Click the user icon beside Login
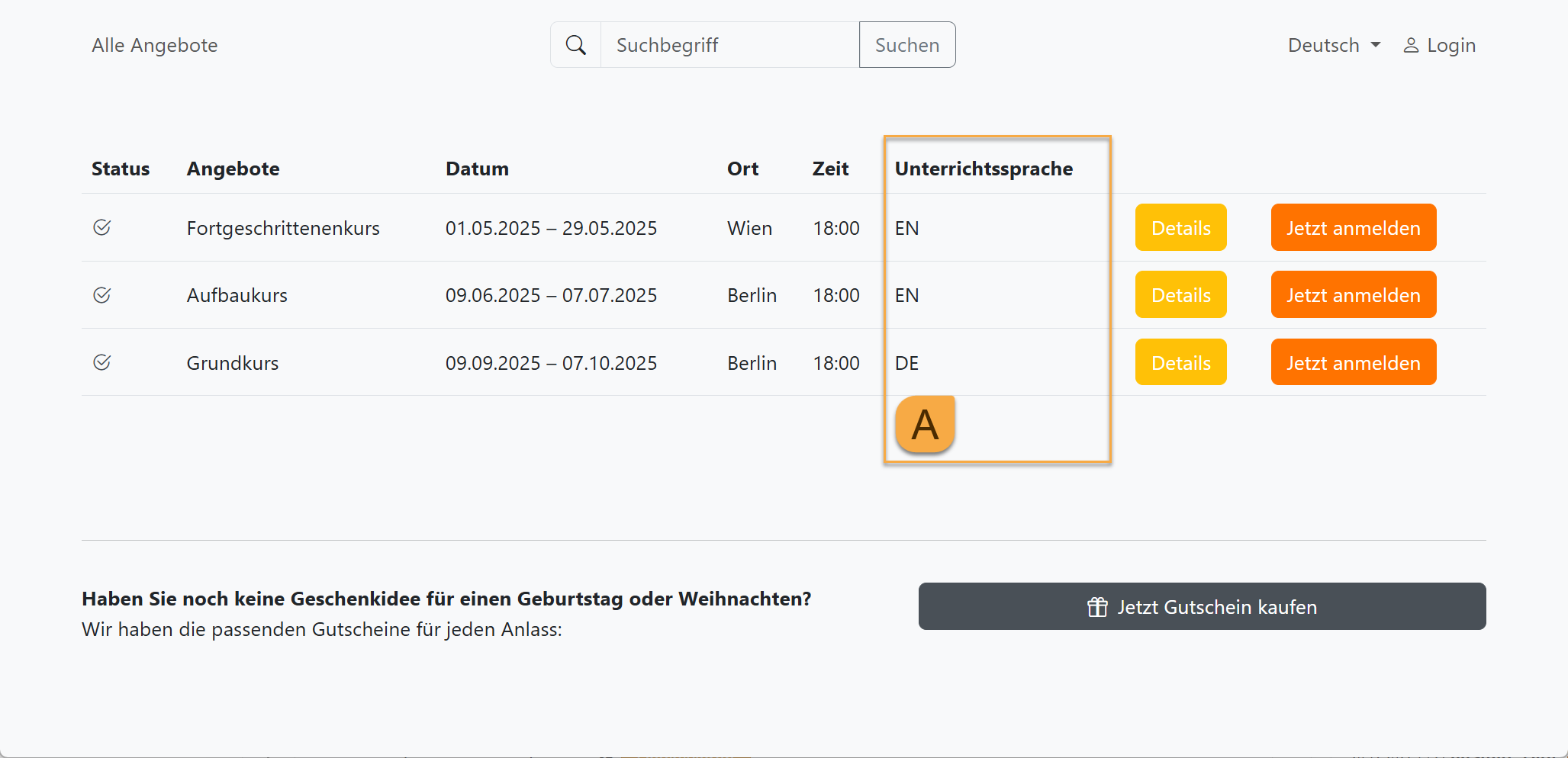Screen dimensions: 1568x758 tap(1411, 44)
